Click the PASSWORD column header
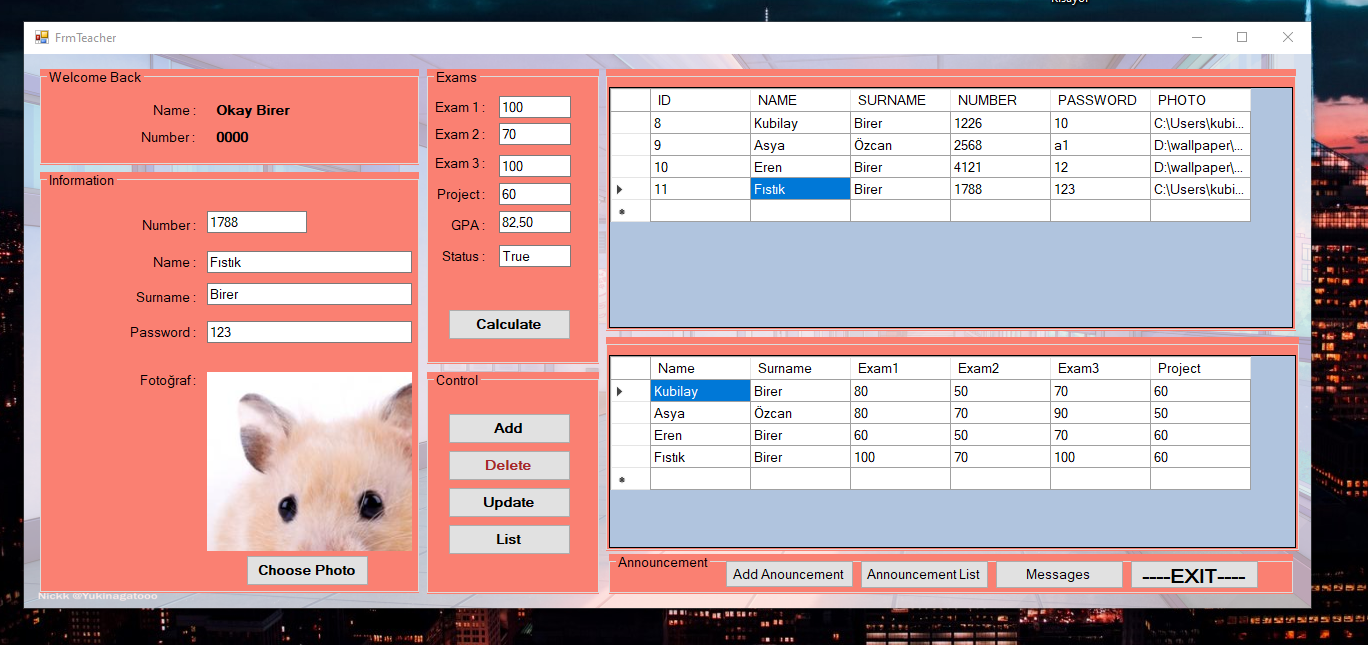Screen dimensions: 1368x645 [1100, 100]
